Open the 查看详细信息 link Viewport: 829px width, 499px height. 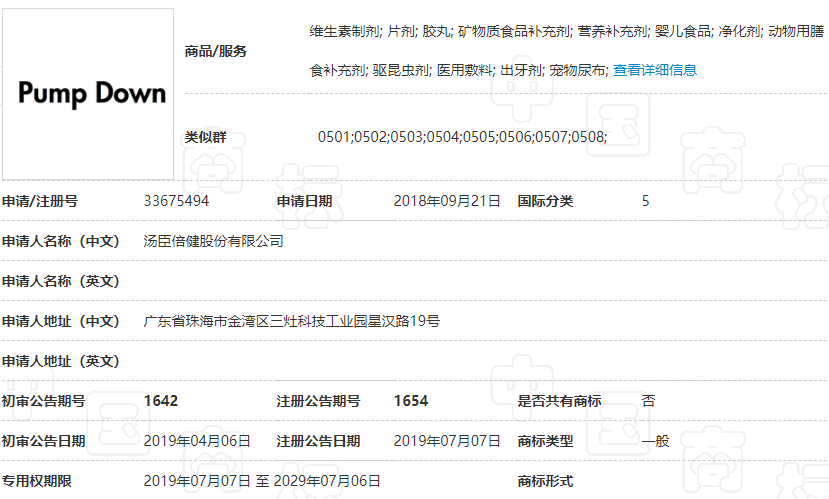(x=655, y=70)
